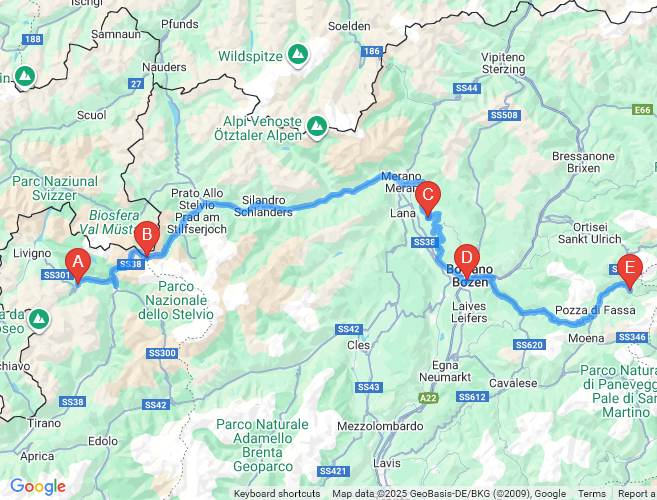This screenshot has width=657, height=500.
Task: Click route marker C near Lana
Action: tap(428, 199)
